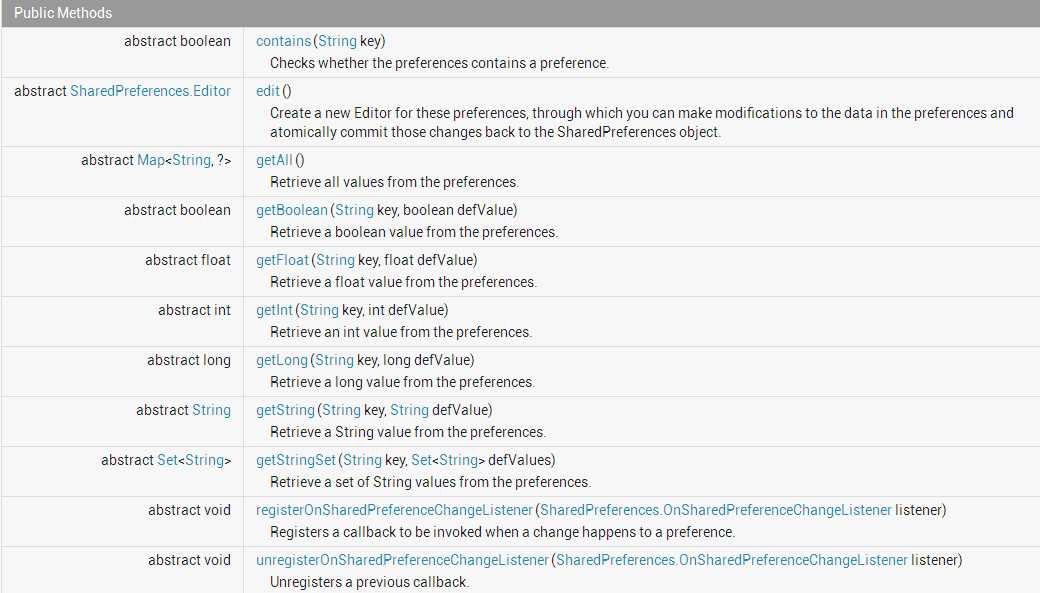
Task: Open the contains method link
Action: click(283, 41)
